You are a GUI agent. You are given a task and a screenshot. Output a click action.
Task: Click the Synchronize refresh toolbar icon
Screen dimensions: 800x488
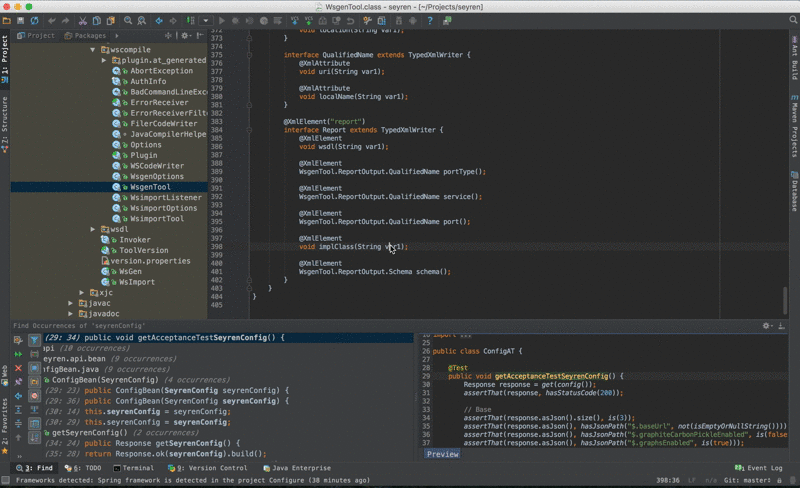35,20
